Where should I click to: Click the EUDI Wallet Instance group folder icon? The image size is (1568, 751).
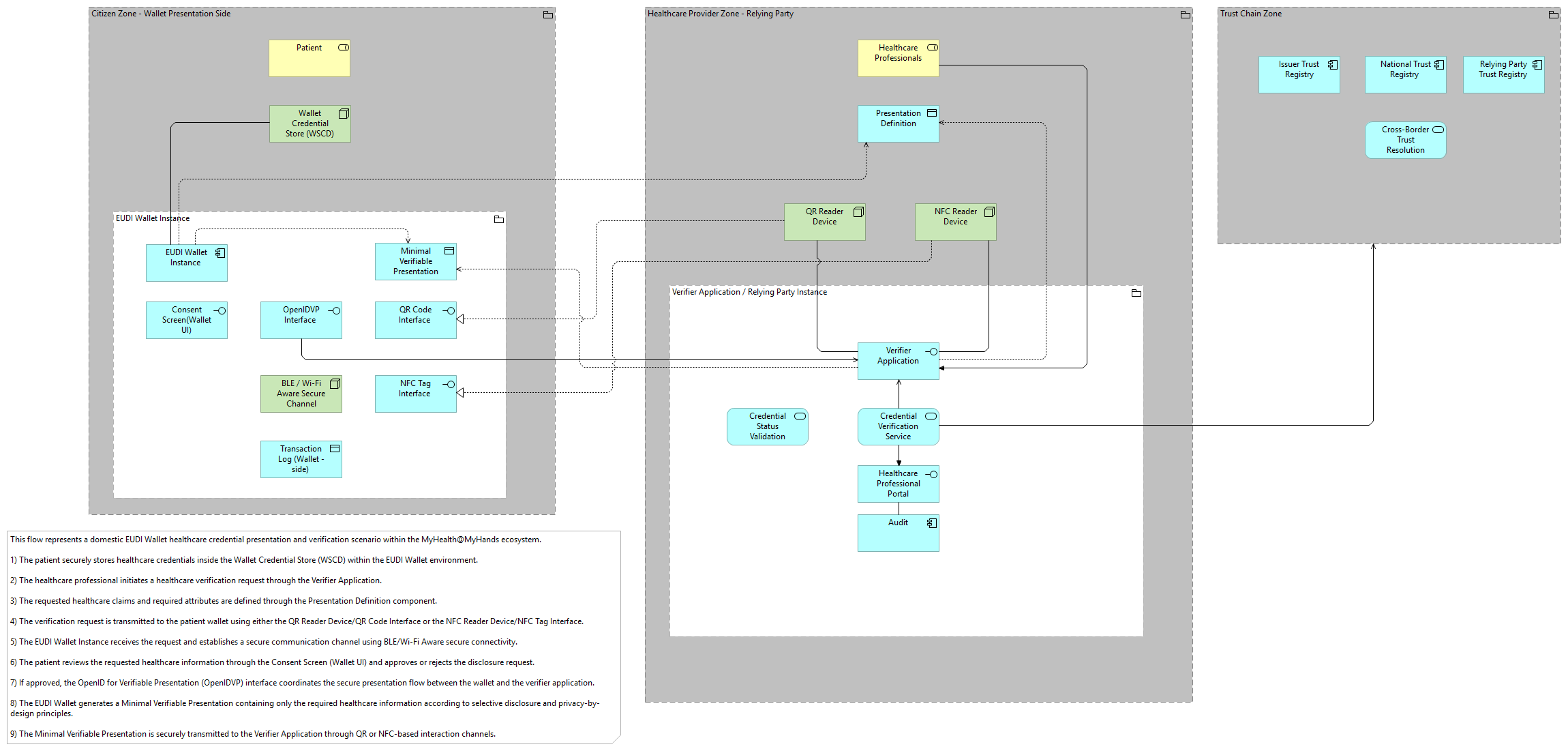click(x=498, y=219)
